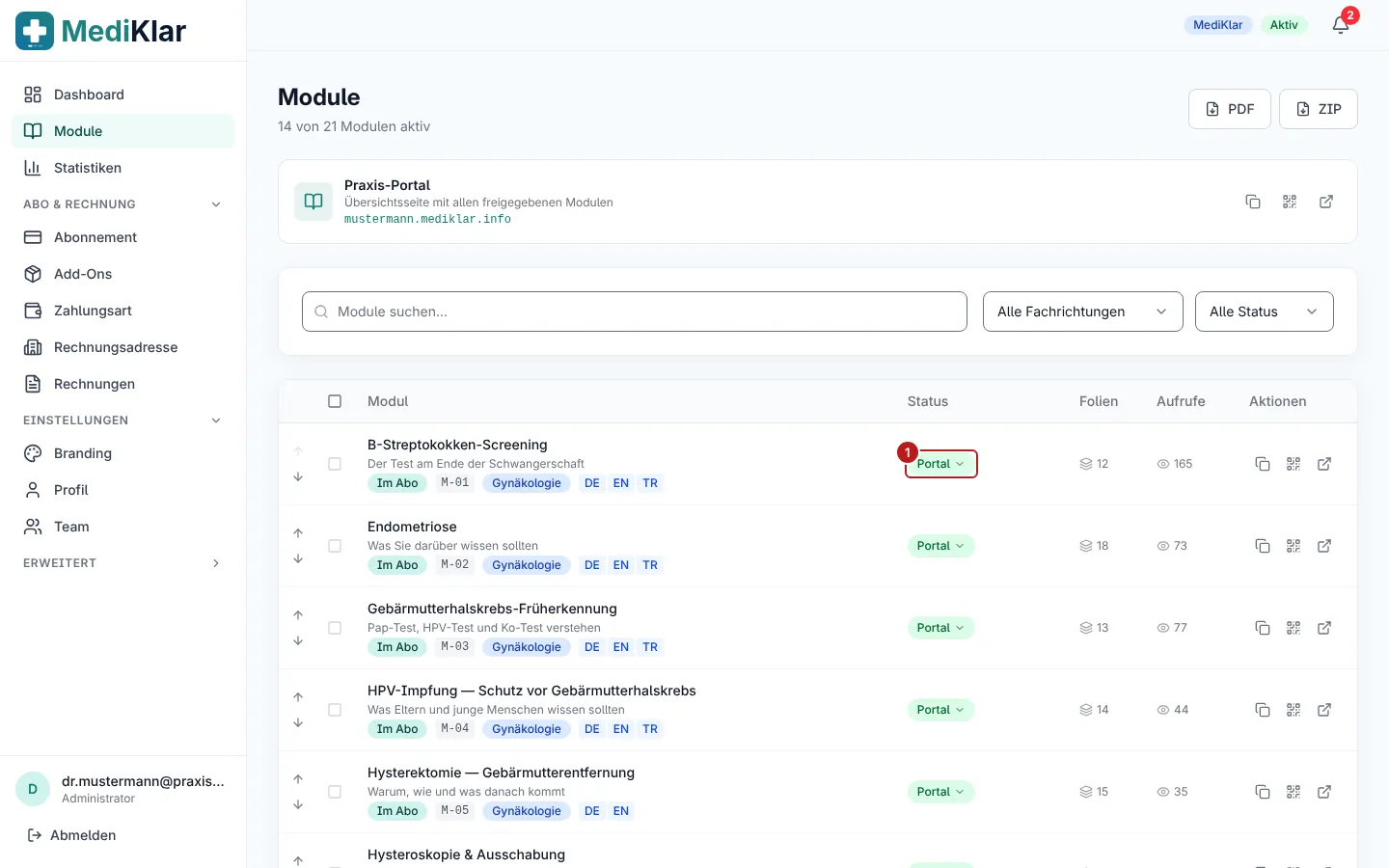Open B-Streptokokken-Screening module externally
This screenshot has height=868, width=1389.
tap(1324, 464)
